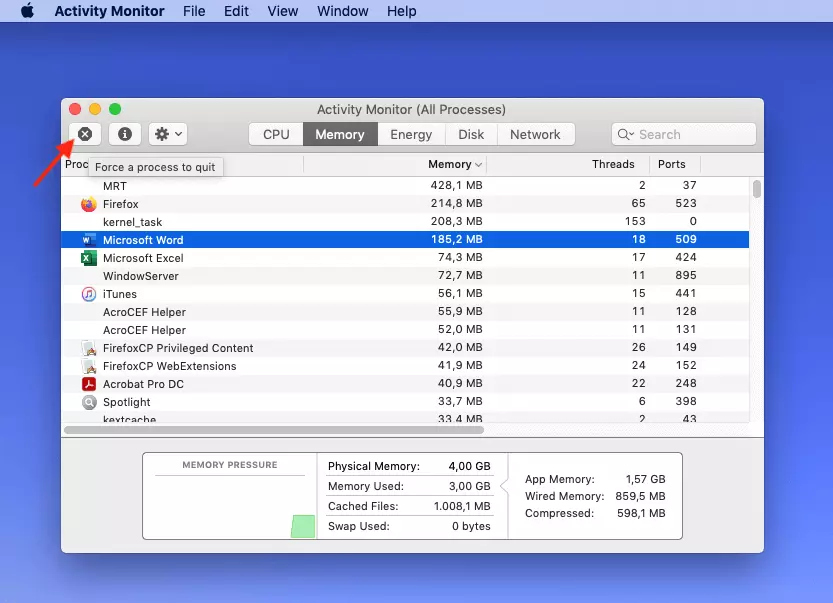Select the Firefox process name
This screenshot has width=833, height=603.
(x=121, y=204)
